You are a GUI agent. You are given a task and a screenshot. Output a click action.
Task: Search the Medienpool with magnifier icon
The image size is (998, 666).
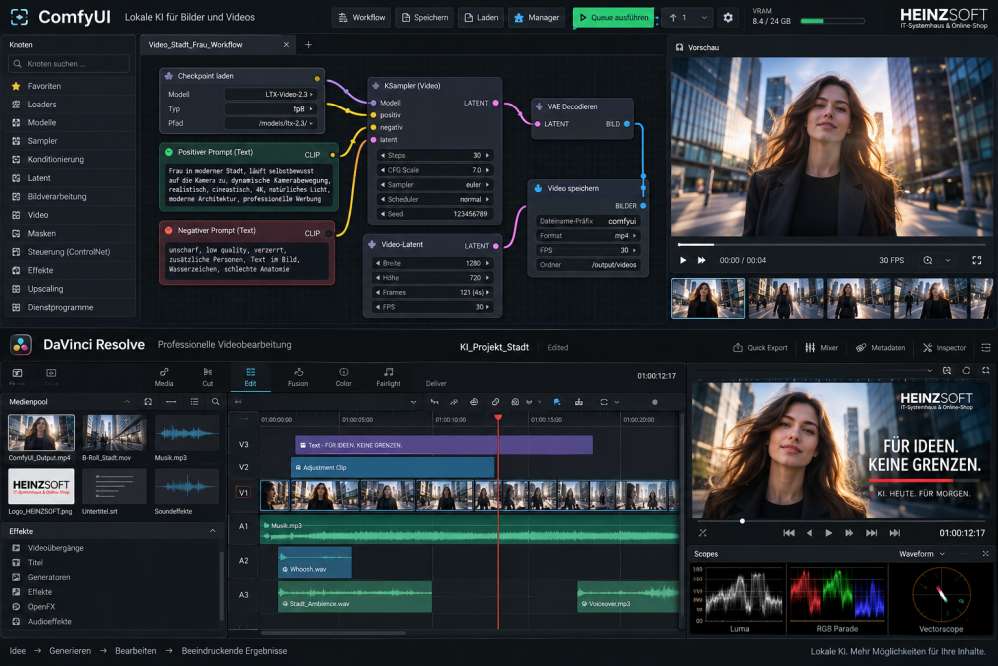[216, 402]
